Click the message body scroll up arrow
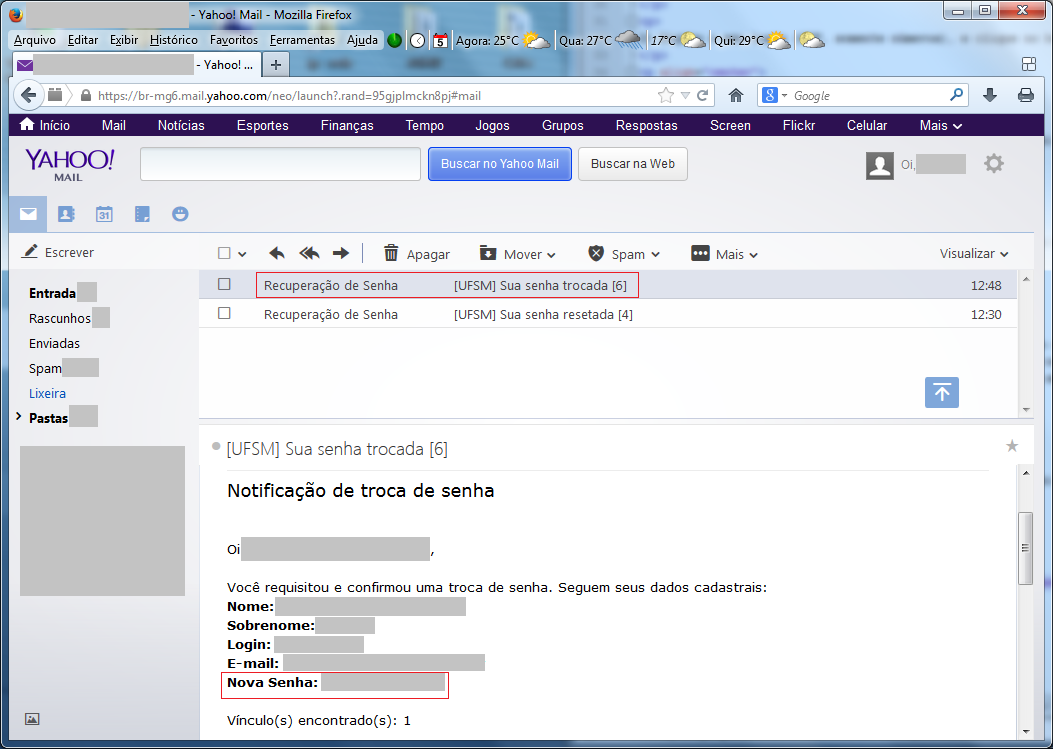Viewport: 1053px width, 749px height. pyautogui.click(x=1025, y=474)
